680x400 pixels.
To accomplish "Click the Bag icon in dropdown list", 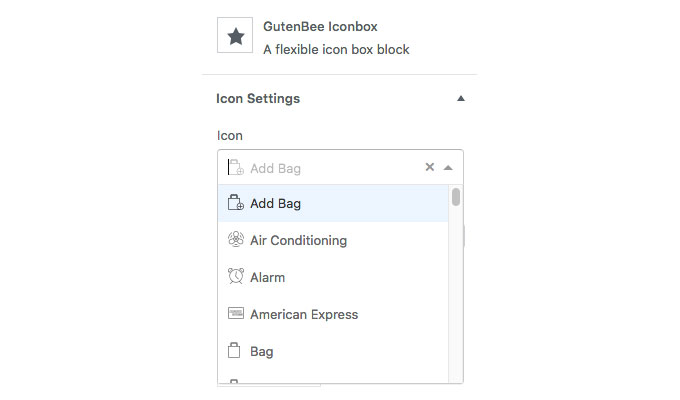I will [234, 351].
